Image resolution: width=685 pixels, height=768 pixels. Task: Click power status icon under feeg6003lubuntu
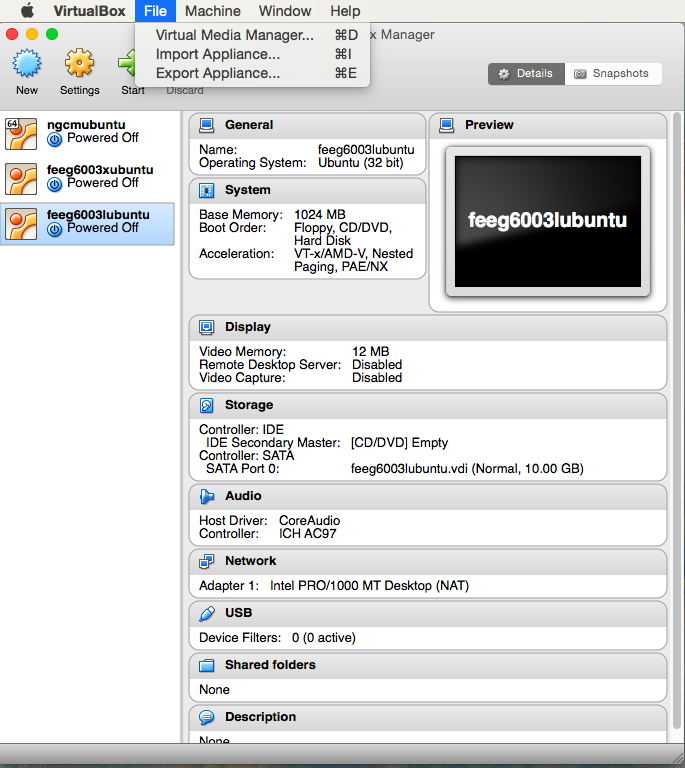pos(54,229)
